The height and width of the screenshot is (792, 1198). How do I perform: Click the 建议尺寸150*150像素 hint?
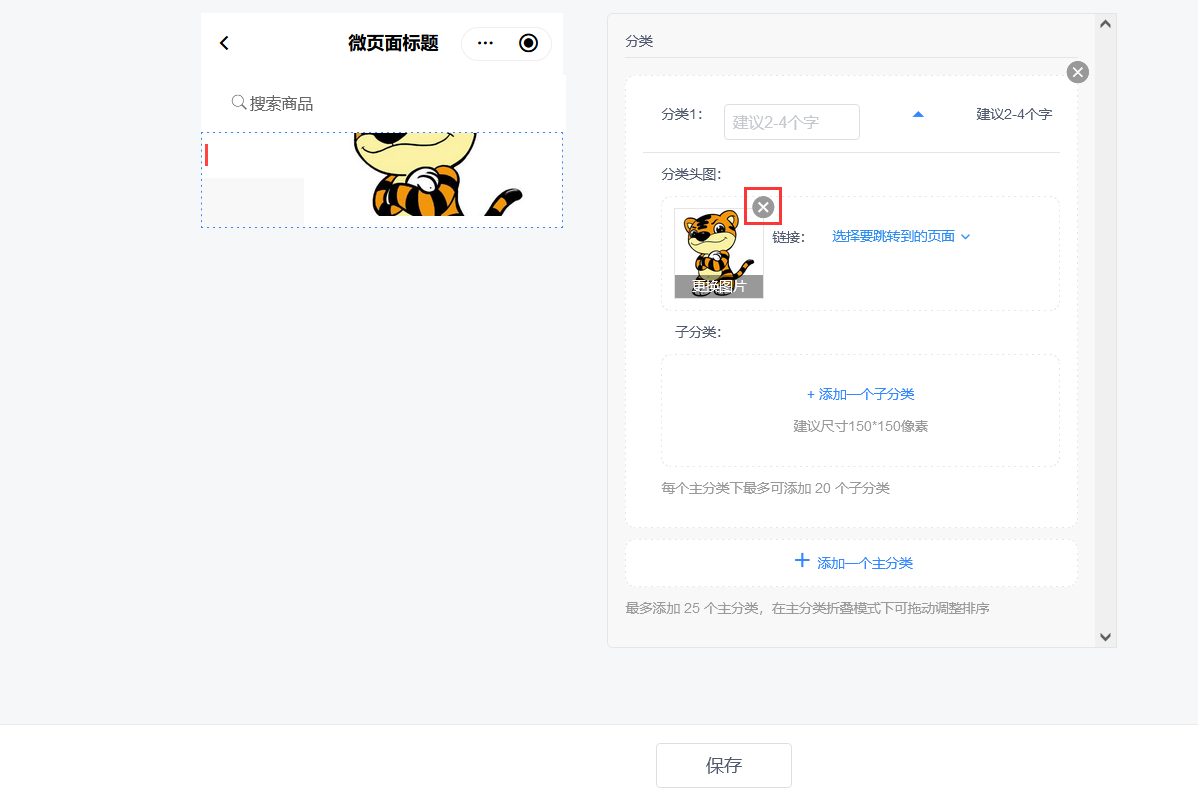[x=860, y=426]
